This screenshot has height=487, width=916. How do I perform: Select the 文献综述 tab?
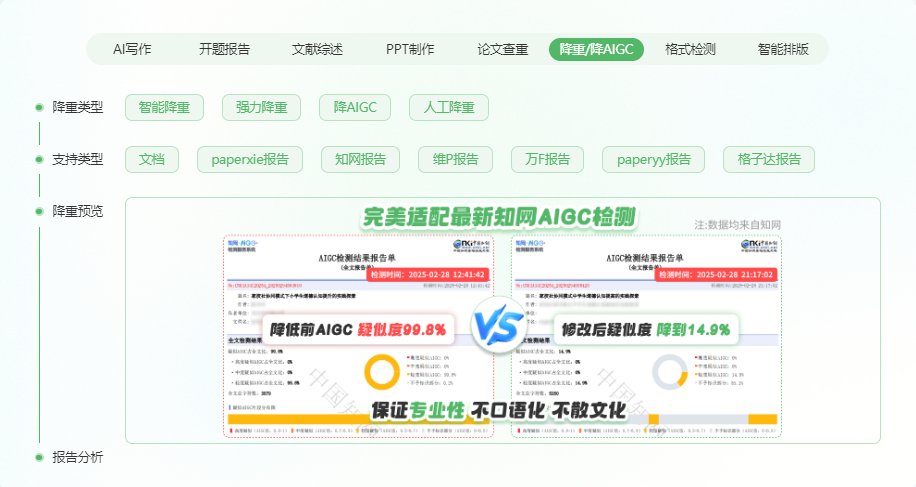[x=317, y=49]
